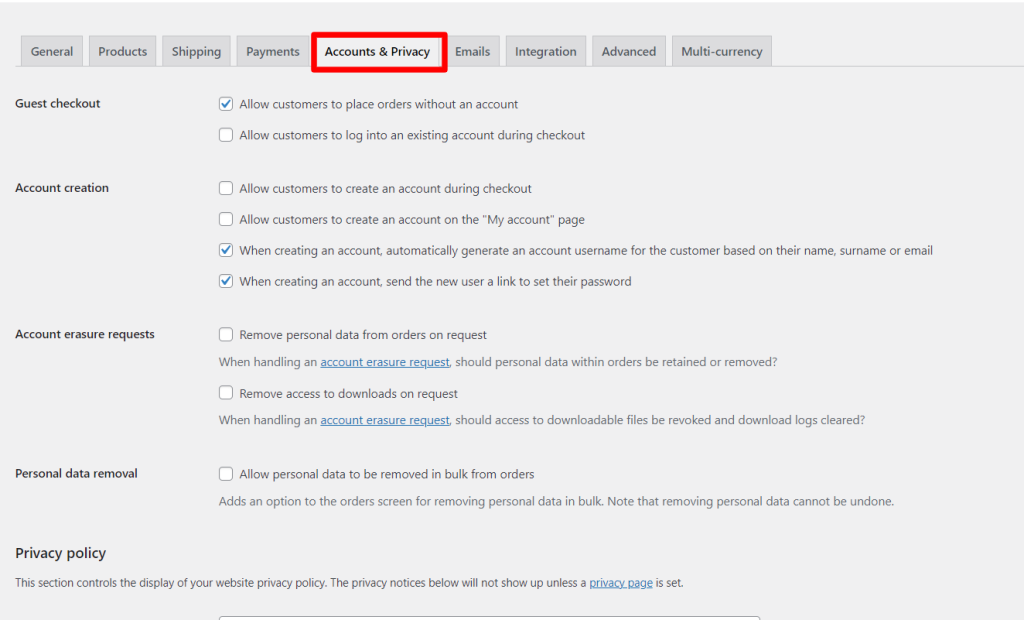The image size is (1024, 620).
Task: Switch to the Products tab
Action: click(x=122, y=52)
